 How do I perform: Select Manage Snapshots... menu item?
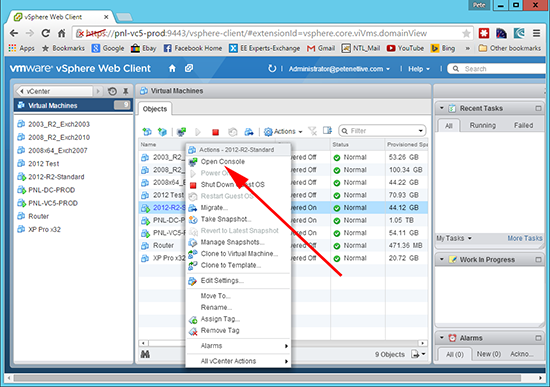(238, 242)
